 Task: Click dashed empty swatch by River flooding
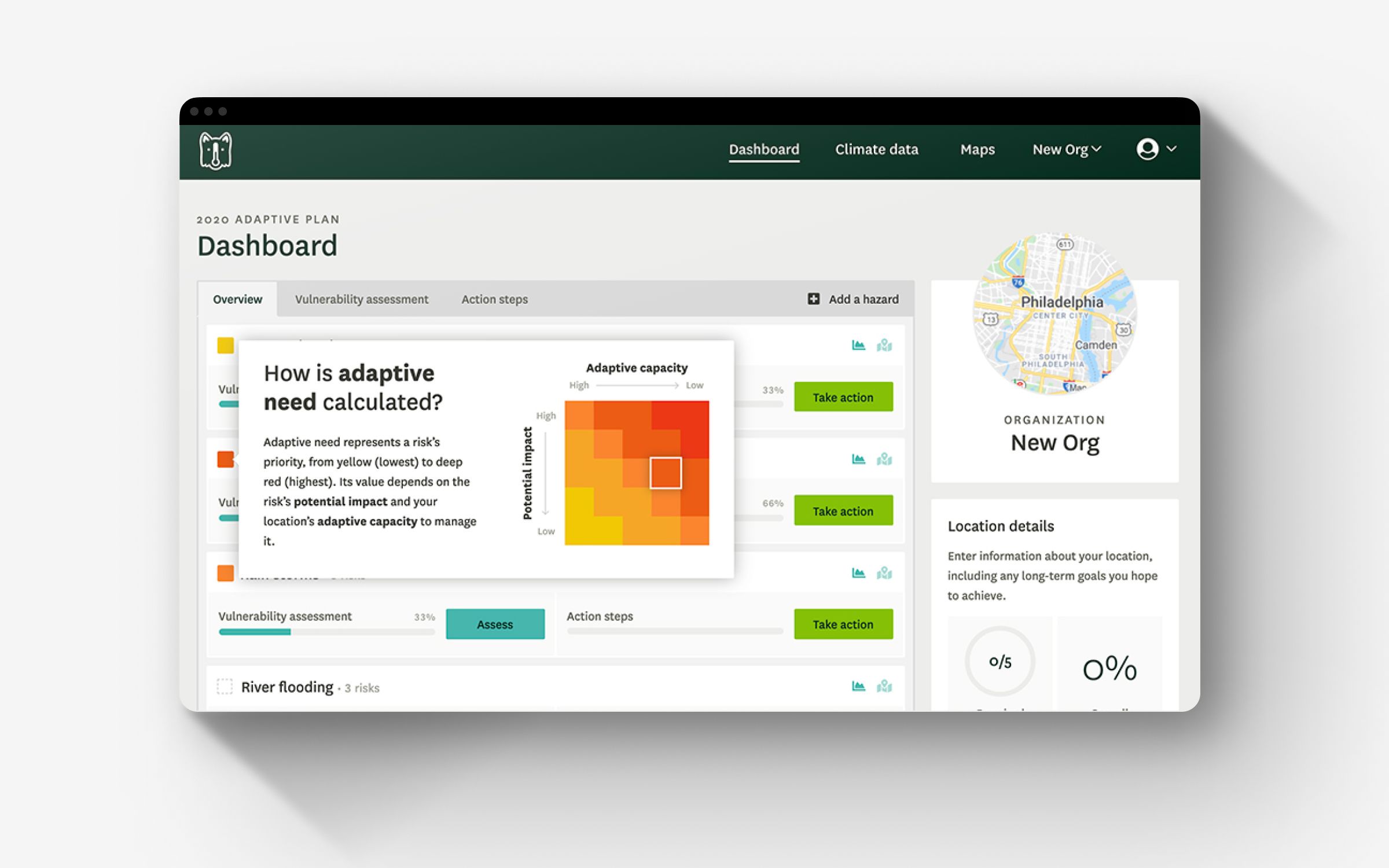[225, 686]
